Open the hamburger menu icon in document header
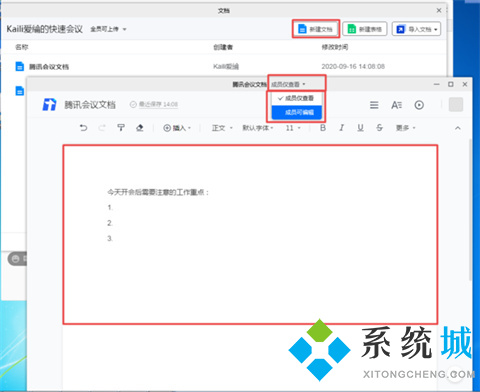Image resolution: width=480 pixels, height=392 pixels. coord(374,105)
